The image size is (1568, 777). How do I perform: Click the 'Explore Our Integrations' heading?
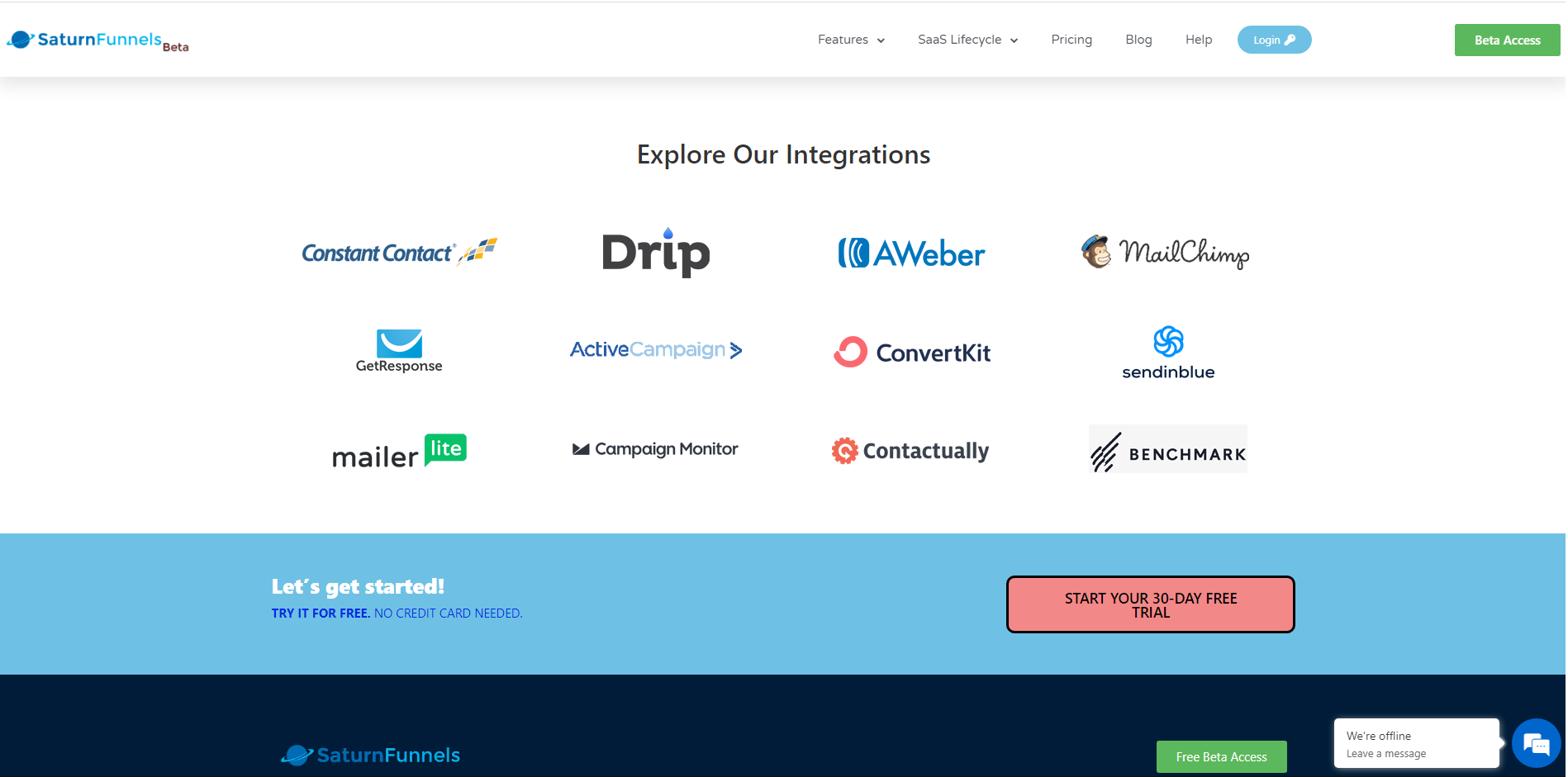783,154
